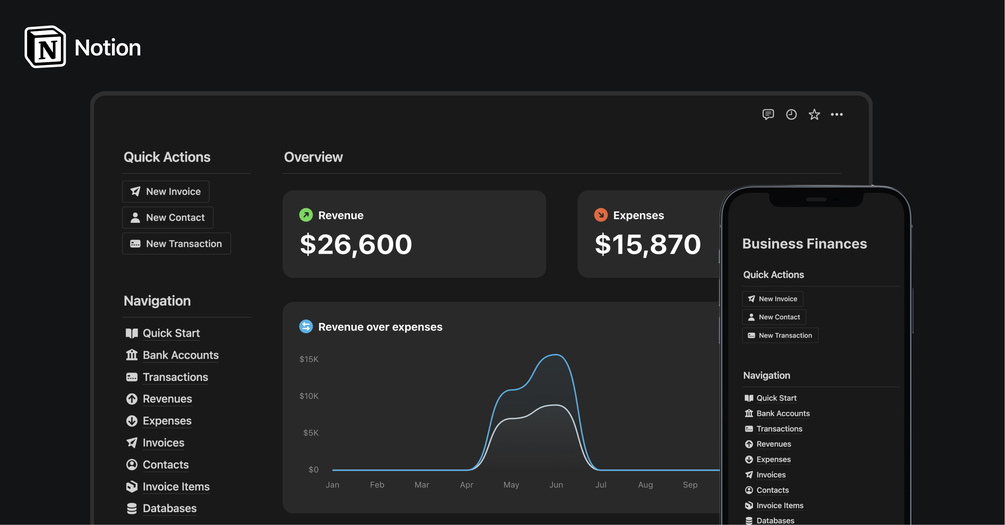Click the card icon beside desktop Transactions link
This screenshot has height=525, width=1005.
pos(131,377)
